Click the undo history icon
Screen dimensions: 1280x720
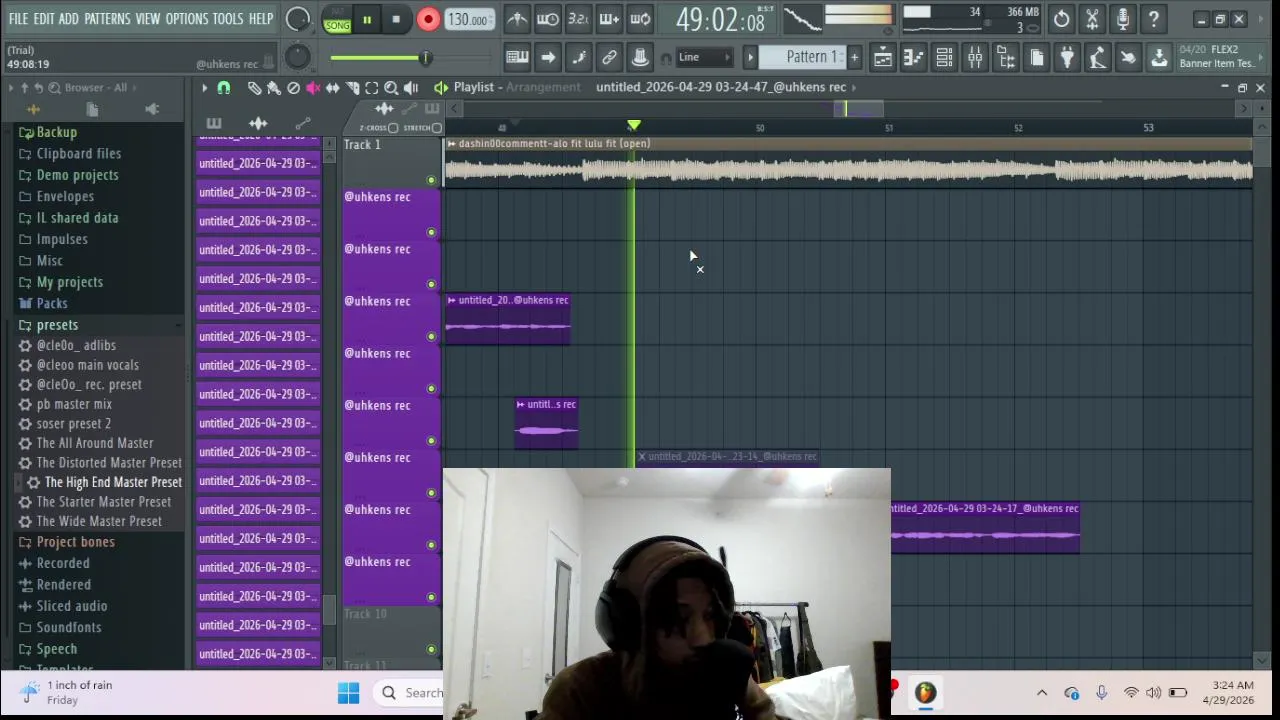pyautogui.click(x=1061, y=19)
